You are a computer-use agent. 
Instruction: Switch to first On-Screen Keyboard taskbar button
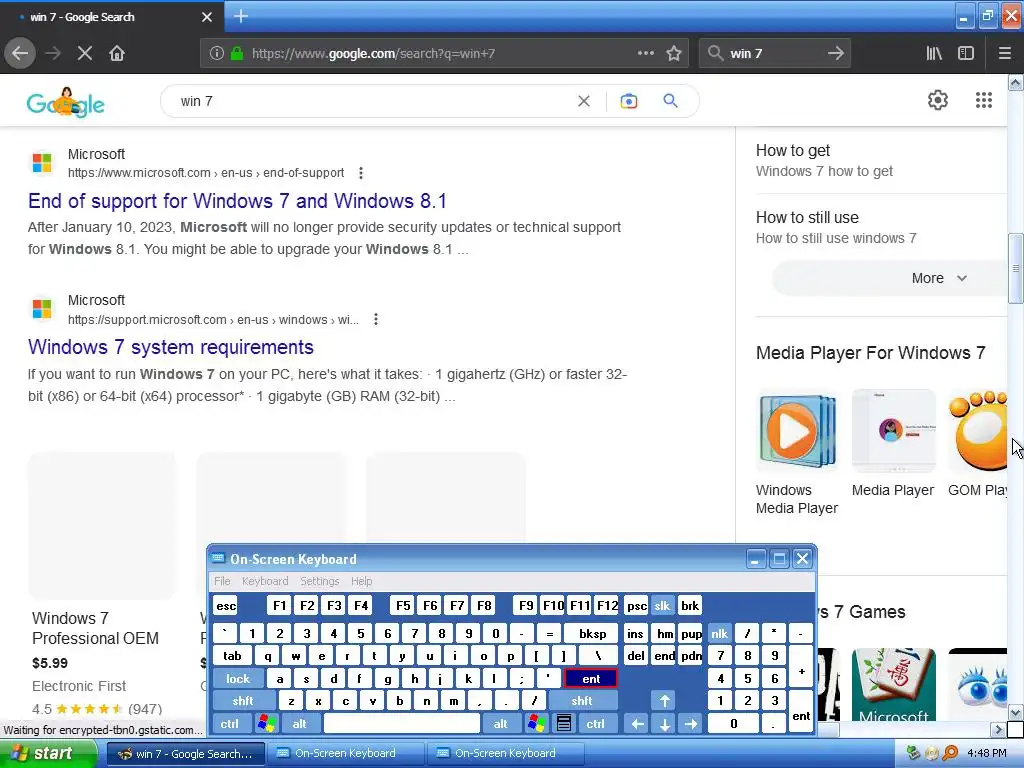(x=344, y=754)
